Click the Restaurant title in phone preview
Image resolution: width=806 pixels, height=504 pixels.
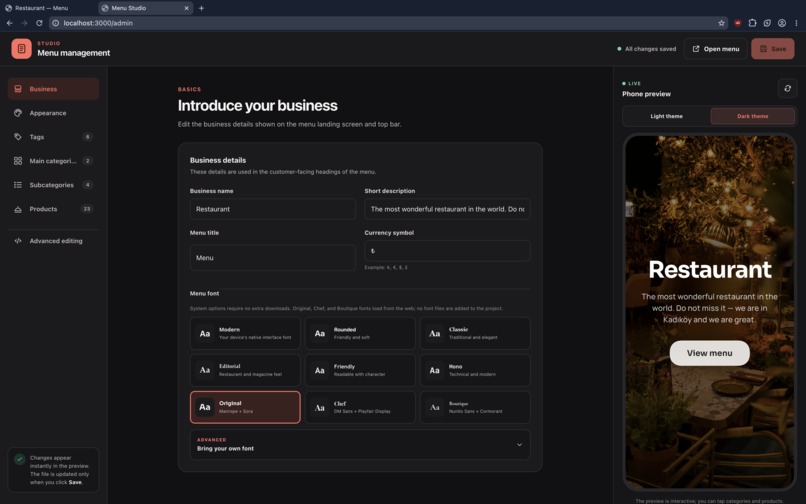[x=710, y=269]
